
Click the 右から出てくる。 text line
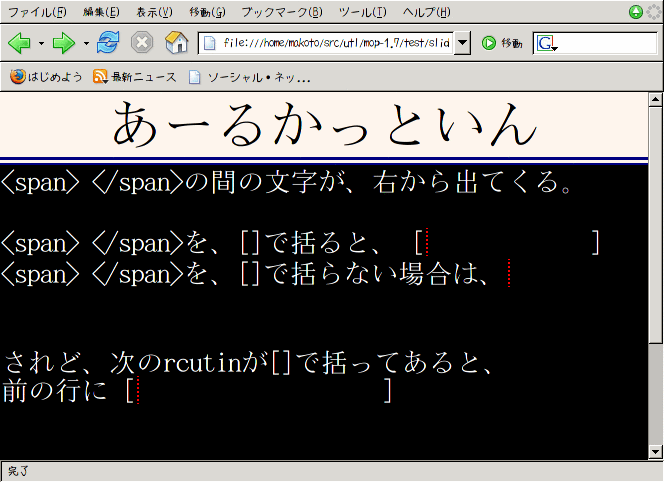coord(472,182)
